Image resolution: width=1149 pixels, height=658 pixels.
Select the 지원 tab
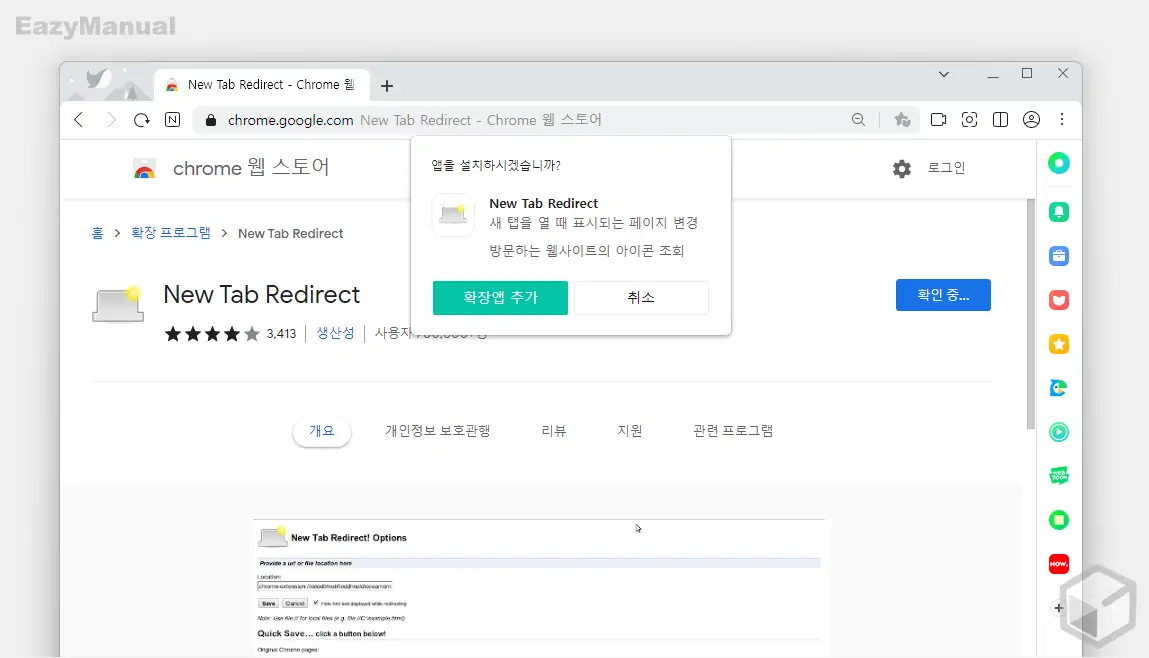click(x=629, y=431)
